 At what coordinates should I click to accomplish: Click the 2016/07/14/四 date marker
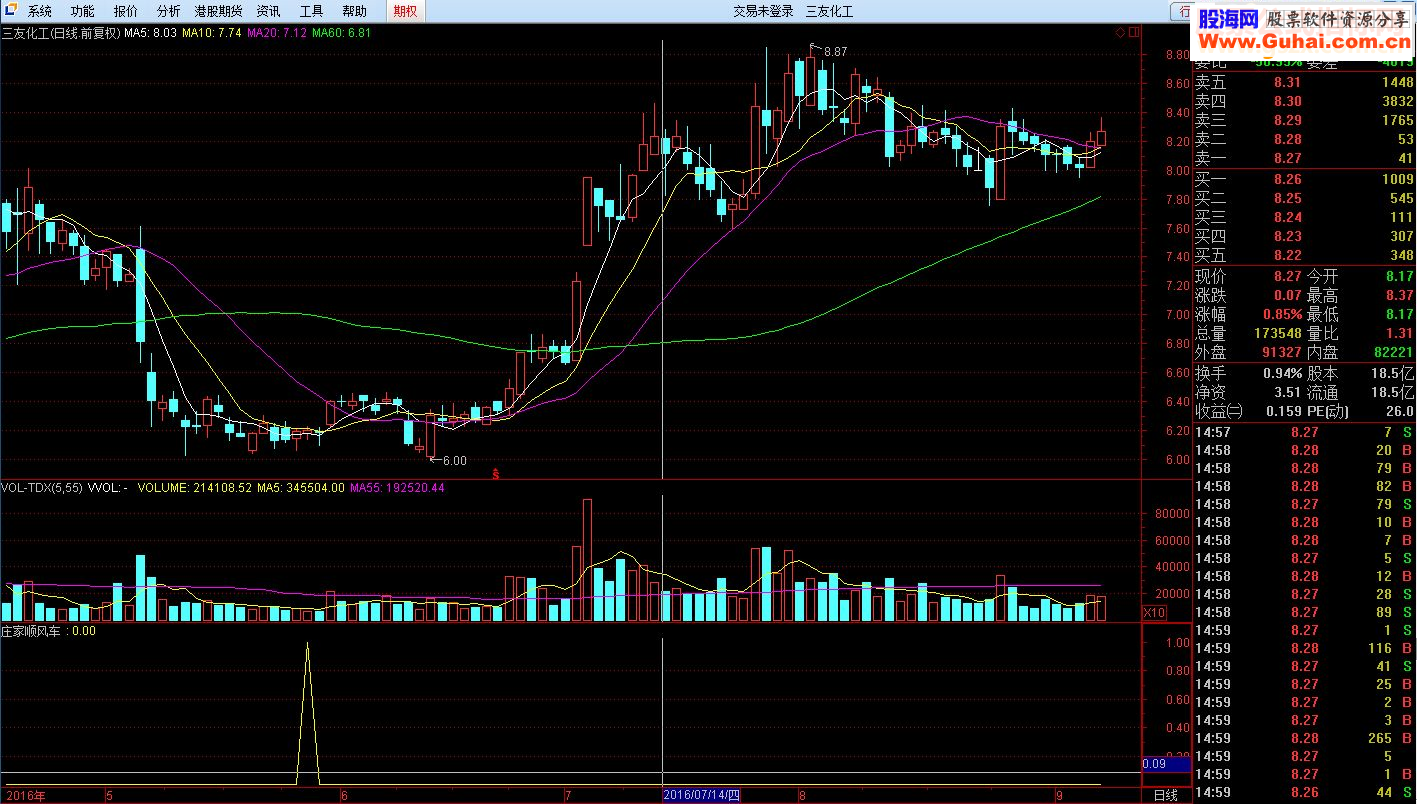(x=702, y=796)
